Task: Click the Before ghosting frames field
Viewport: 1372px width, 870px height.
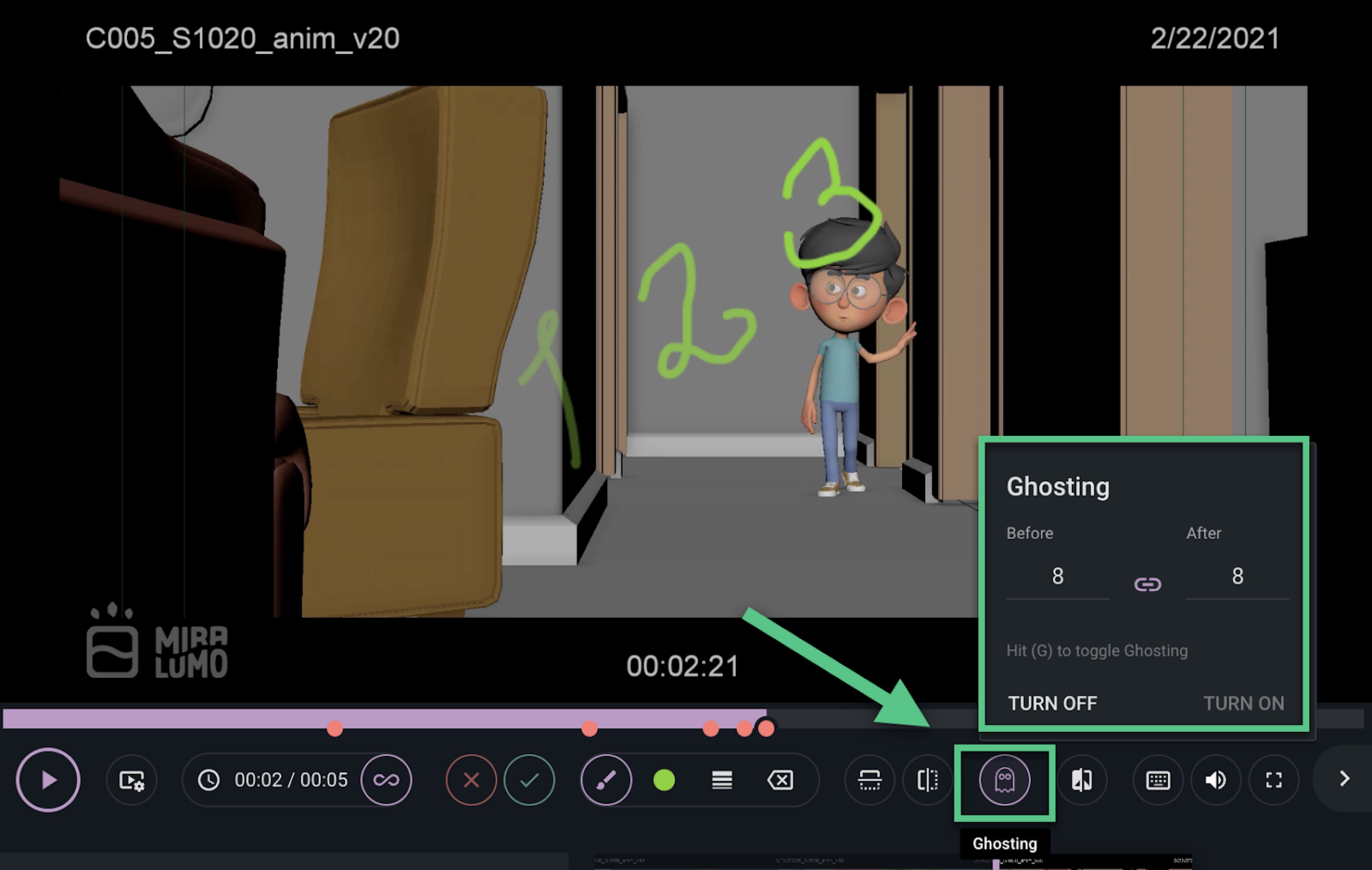Action: click(x=1057, y=577)
